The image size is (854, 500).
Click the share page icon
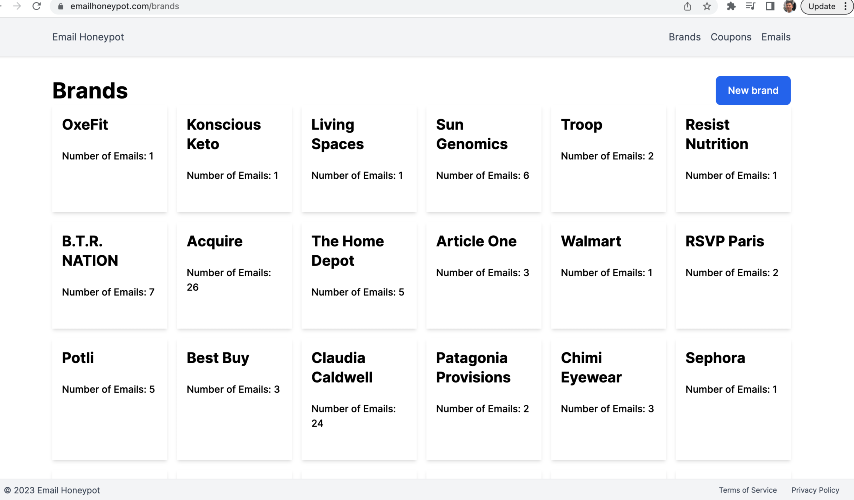pyautogui.click(x=687, y=6)
